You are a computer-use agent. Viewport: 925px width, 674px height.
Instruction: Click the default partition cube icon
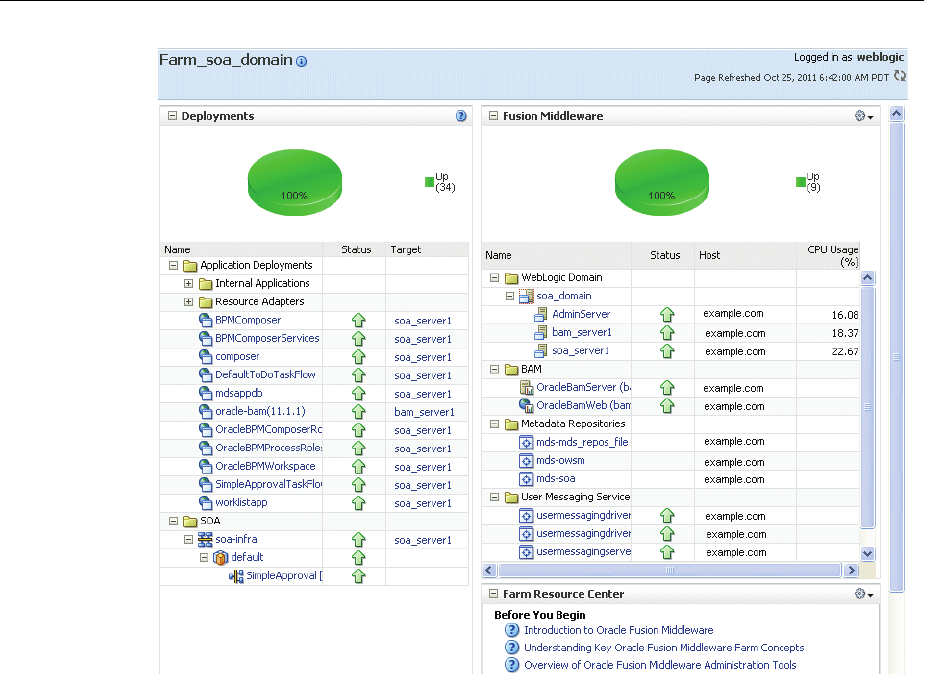click(221, 557)
